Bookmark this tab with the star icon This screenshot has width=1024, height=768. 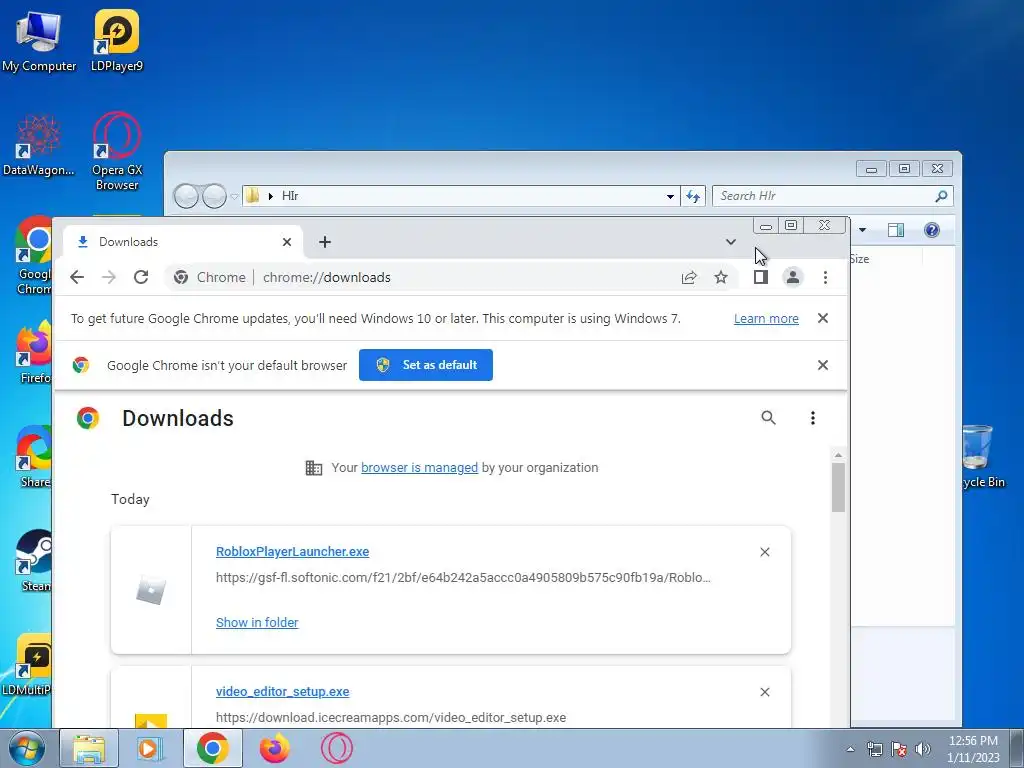(720, 277)
